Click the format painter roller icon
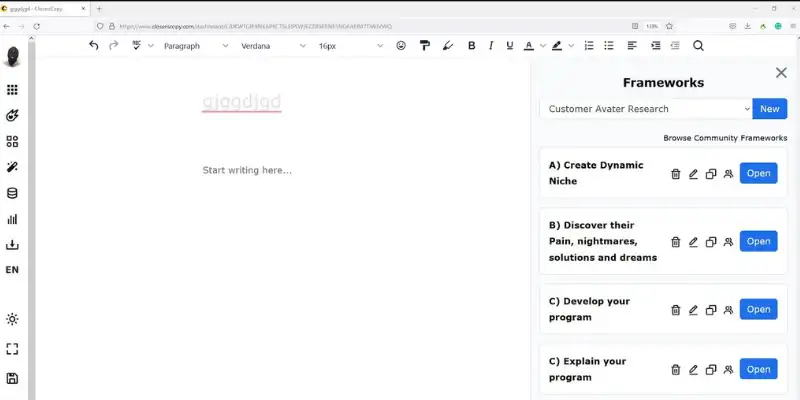Image resolution: width=800 pixels, height=400 pixels. pyautogui.click(x=424, y=45)
